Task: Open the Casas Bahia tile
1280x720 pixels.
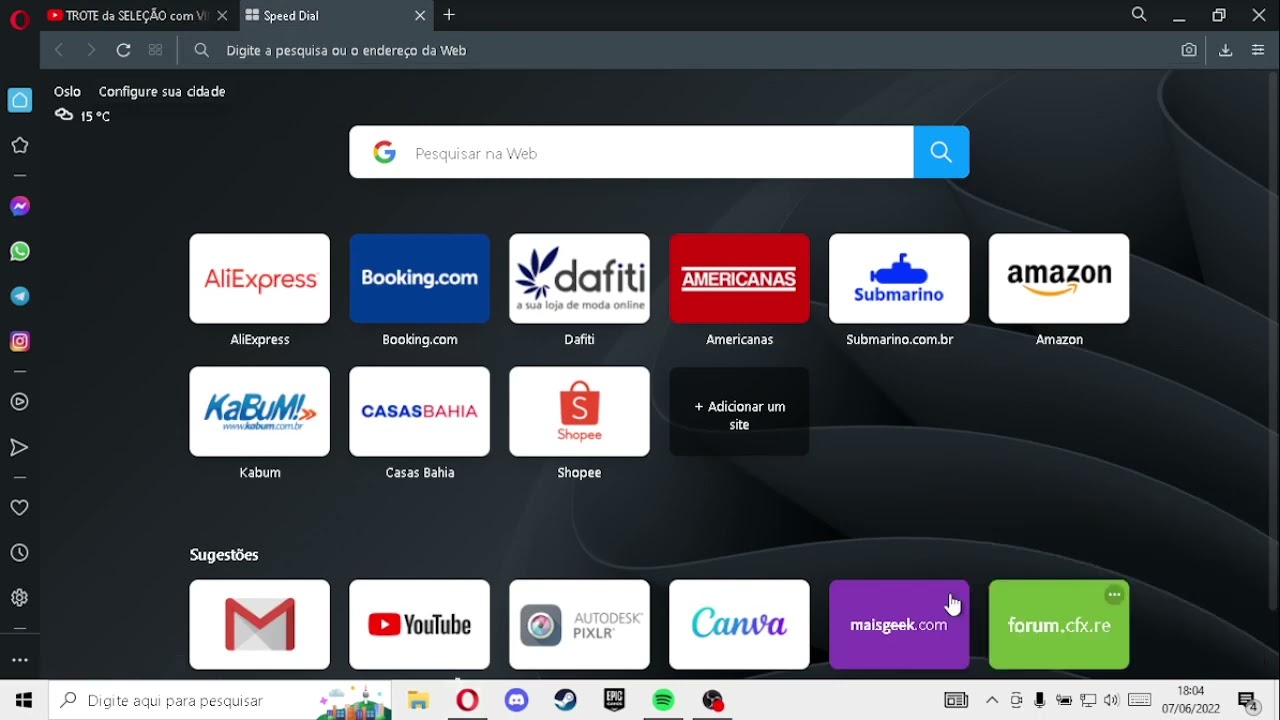Action: (x=420, y=411)
